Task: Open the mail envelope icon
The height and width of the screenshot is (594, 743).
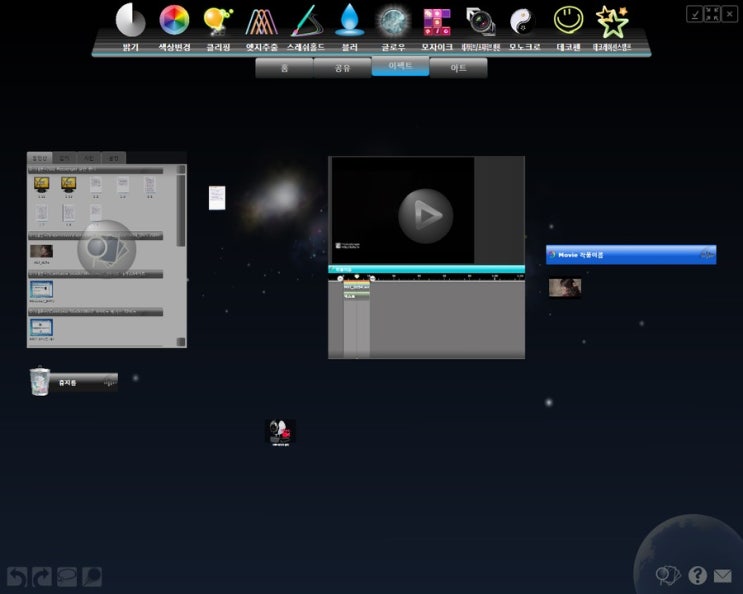Action: (722, 575)
